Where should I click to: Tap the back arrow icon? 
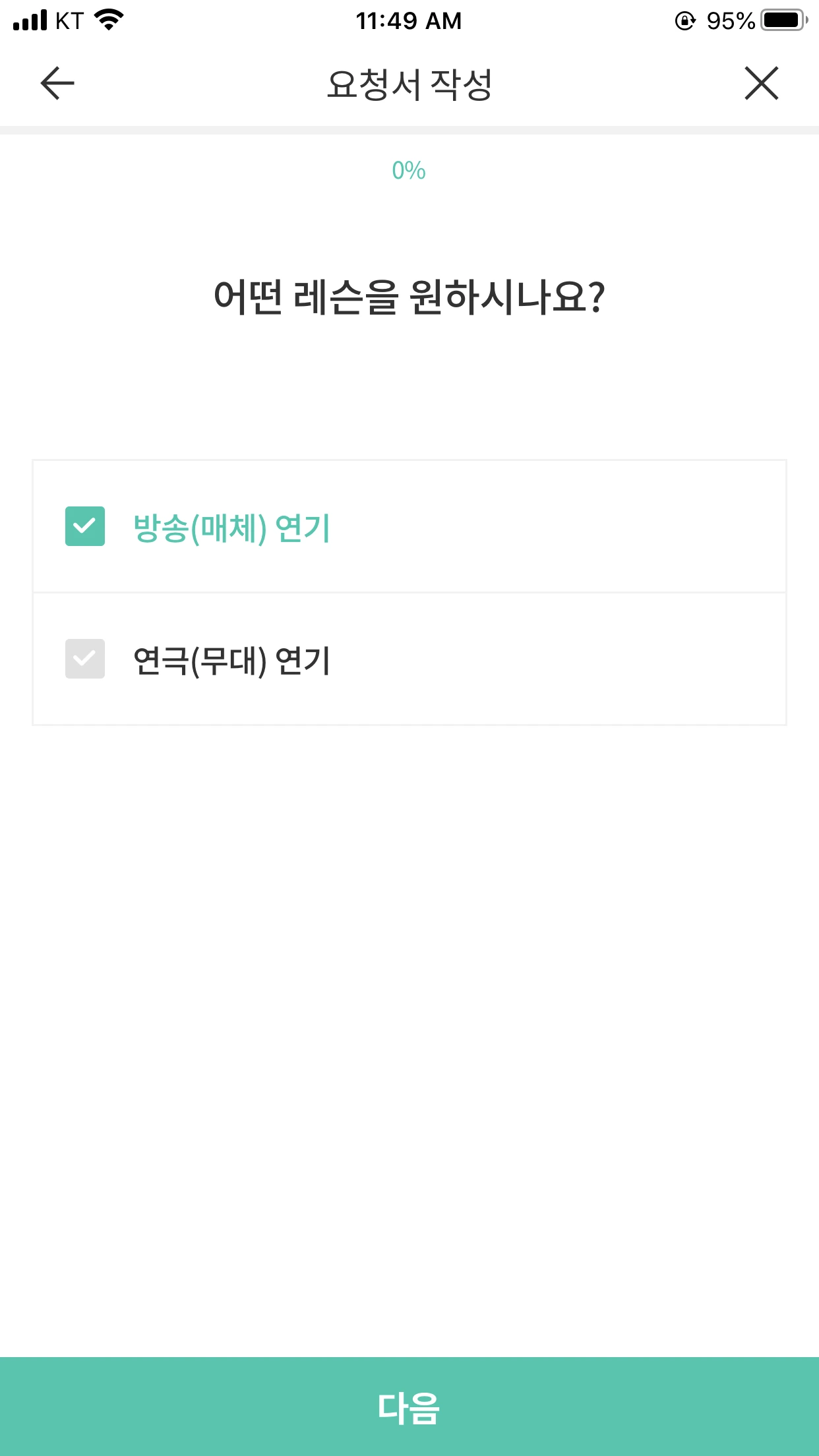(57, 83)
